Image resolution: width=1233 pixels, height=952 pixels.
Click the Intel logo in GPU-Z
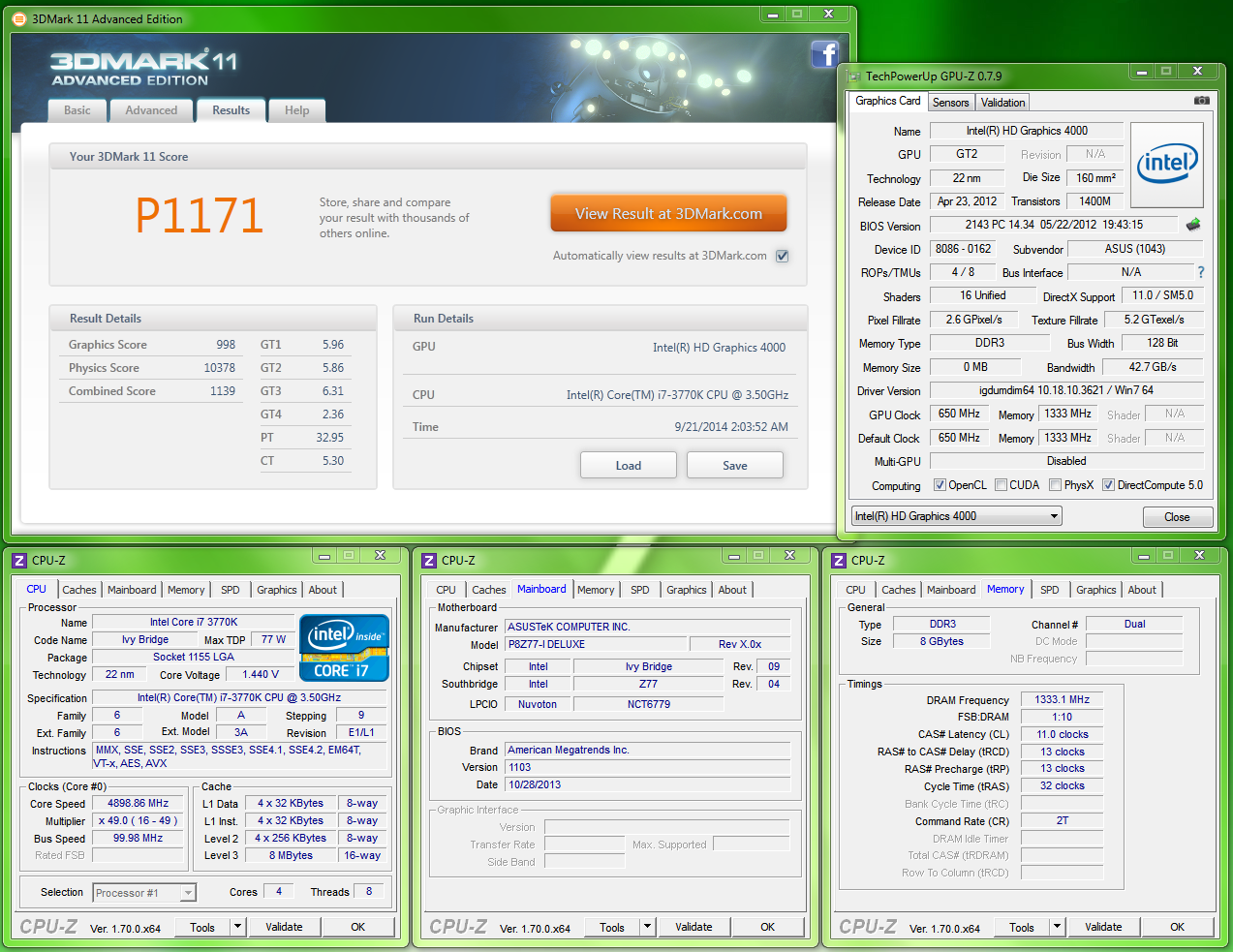pos(1167,165)
